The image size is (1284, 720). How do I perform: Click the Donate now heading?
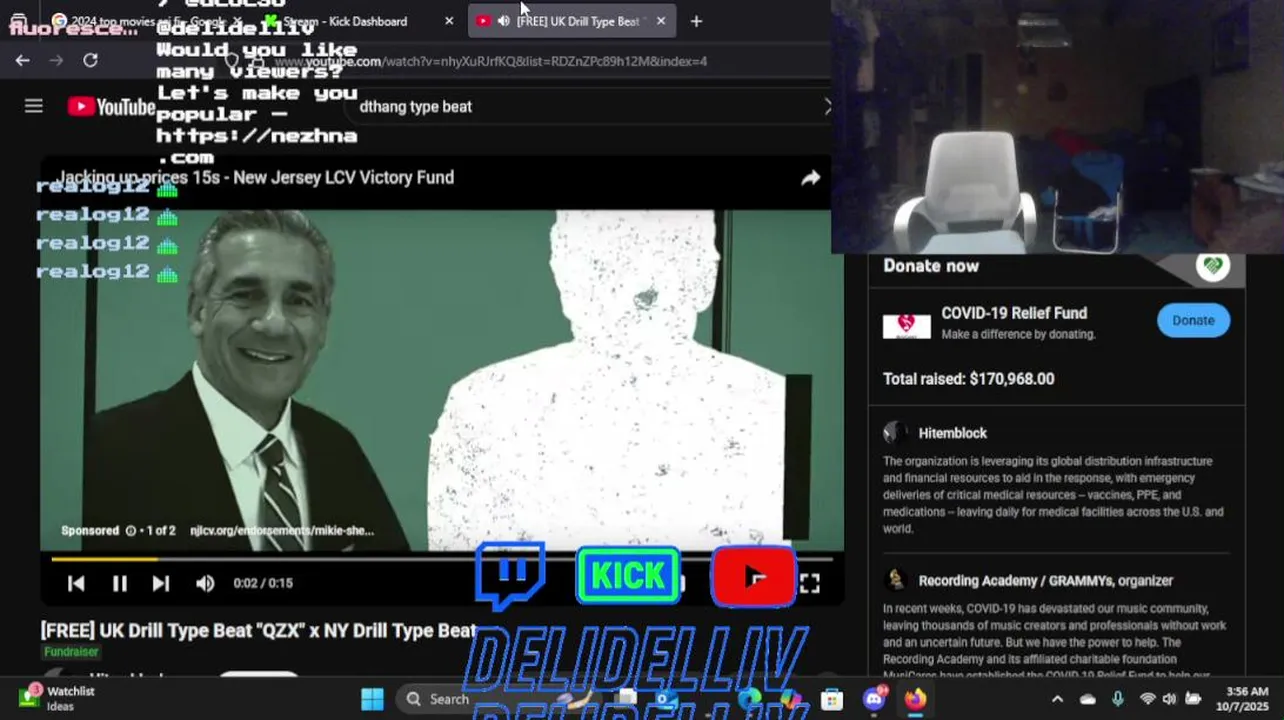(x=931, y=266)
